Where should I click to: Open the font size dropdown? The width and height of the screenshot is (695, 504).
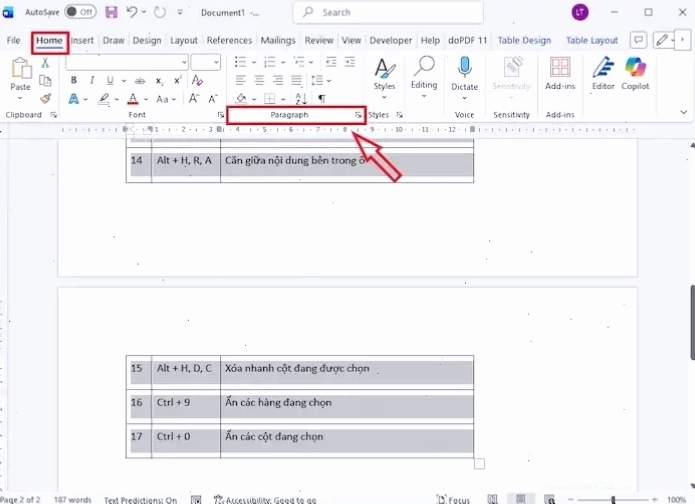(x=216, y=63)
